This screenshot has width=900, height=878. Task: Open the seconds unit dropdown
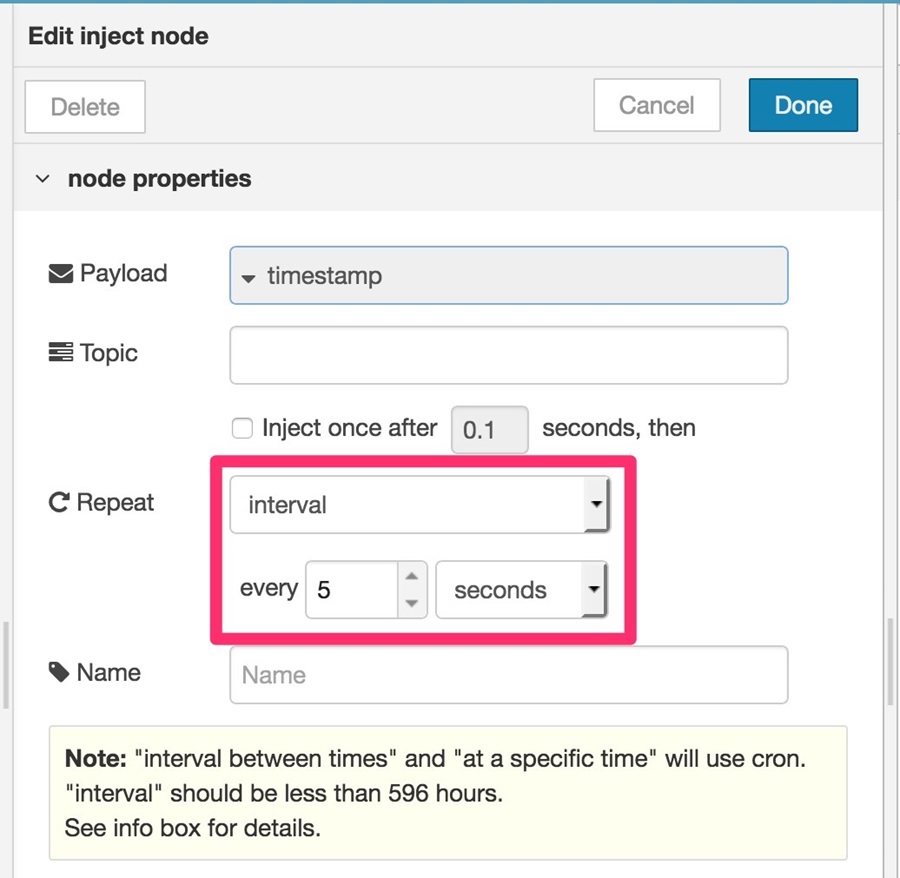(521, 589)
